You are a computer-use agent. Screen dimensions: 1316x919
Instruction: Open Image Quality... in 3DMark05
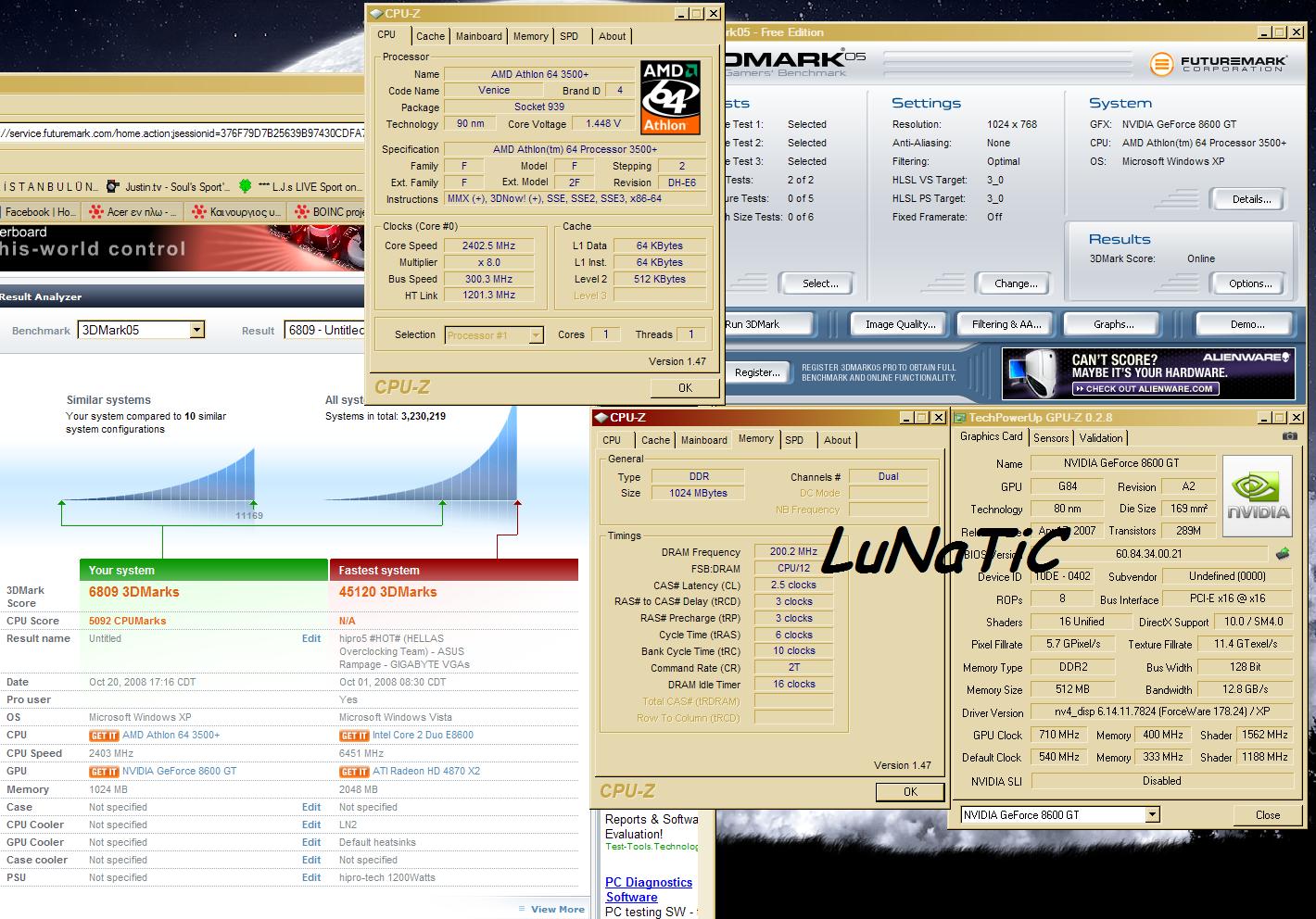pyautogui.click(x=900, y=324)
